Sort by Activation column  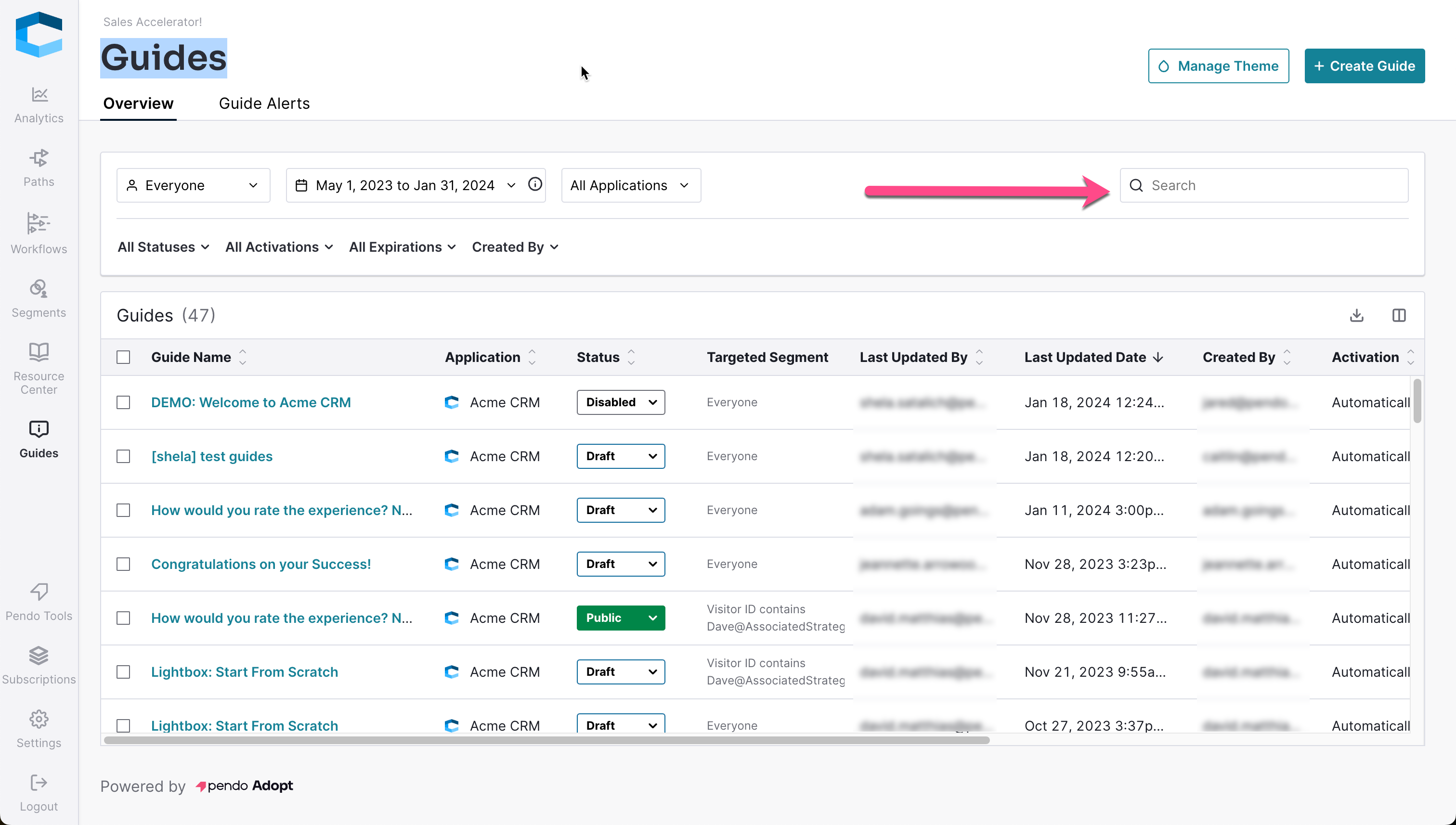1410,357
